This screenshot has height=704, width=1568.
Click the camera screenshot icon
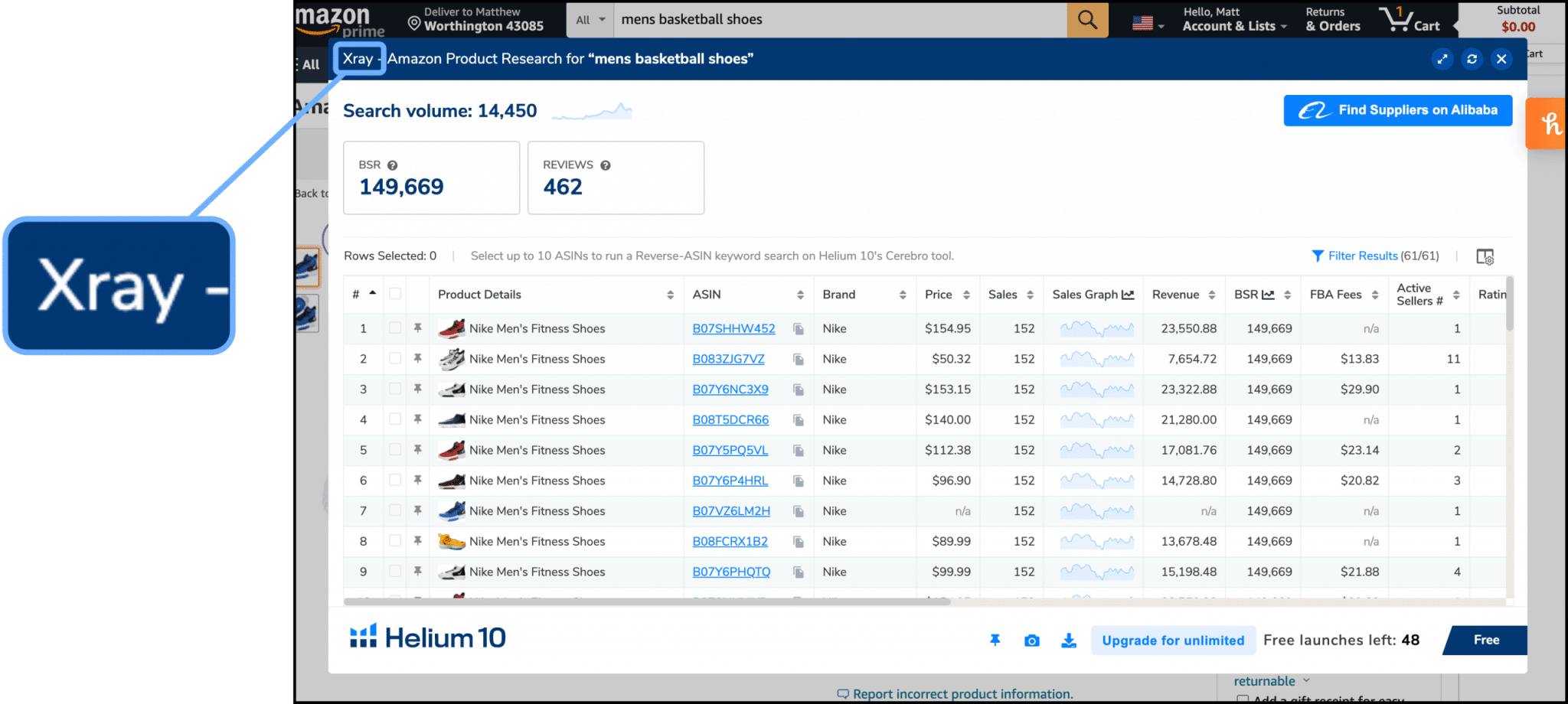(1031, 640)
